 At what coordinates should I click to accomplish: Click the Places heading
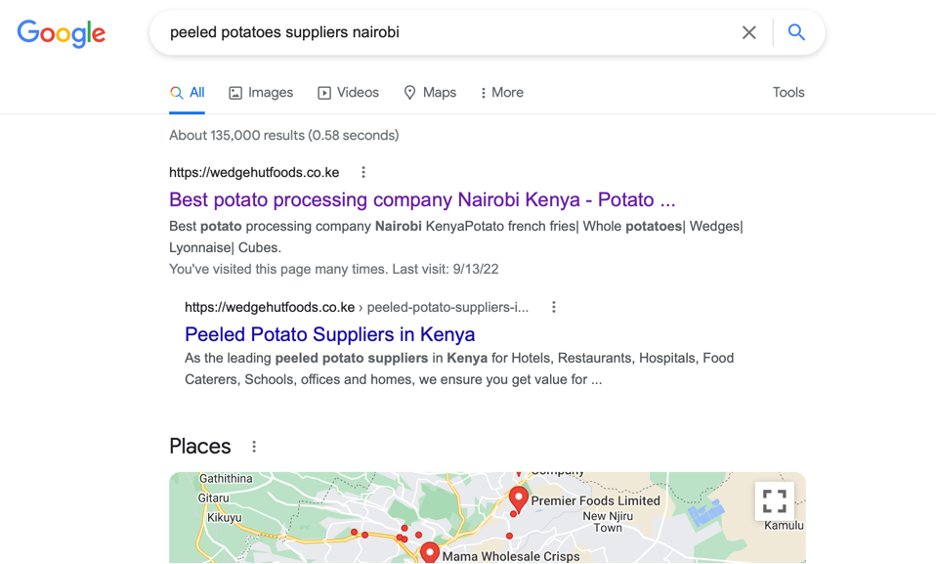[200, 446]
